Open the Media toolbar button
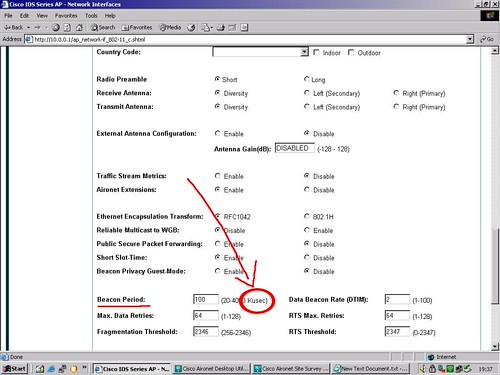 coord(170,28)
